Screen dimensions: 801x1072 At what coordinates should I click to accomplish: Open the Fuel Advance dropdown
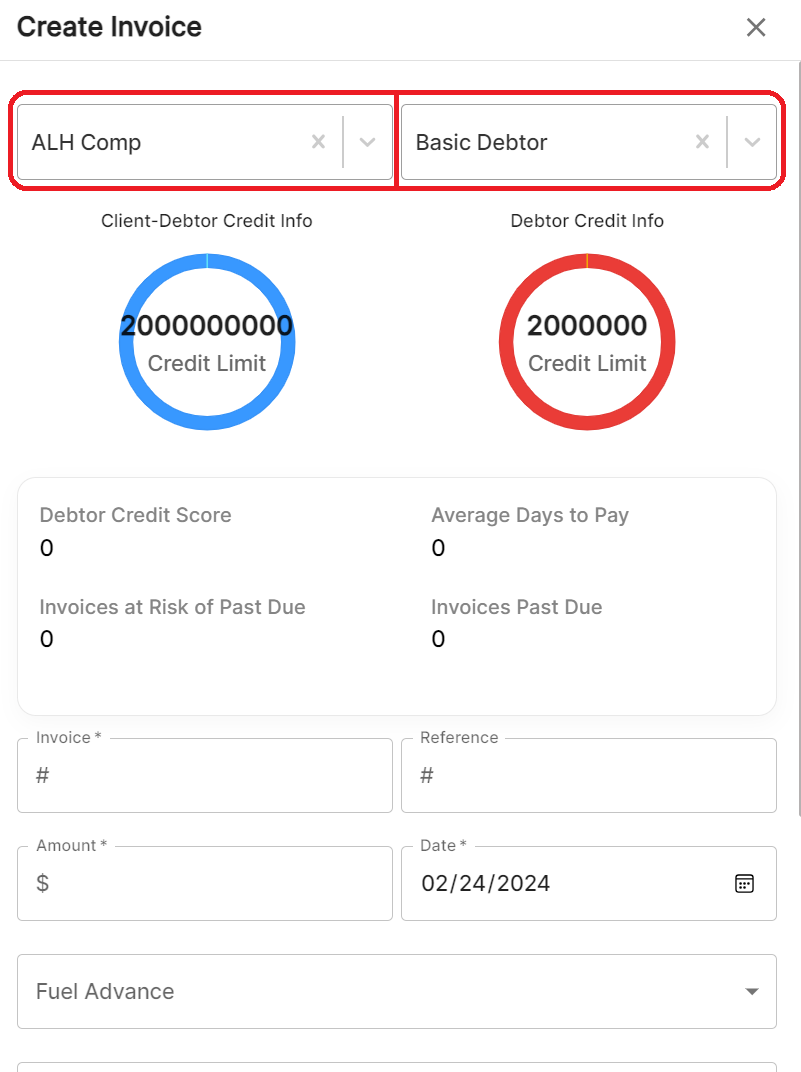pos(751,991)
